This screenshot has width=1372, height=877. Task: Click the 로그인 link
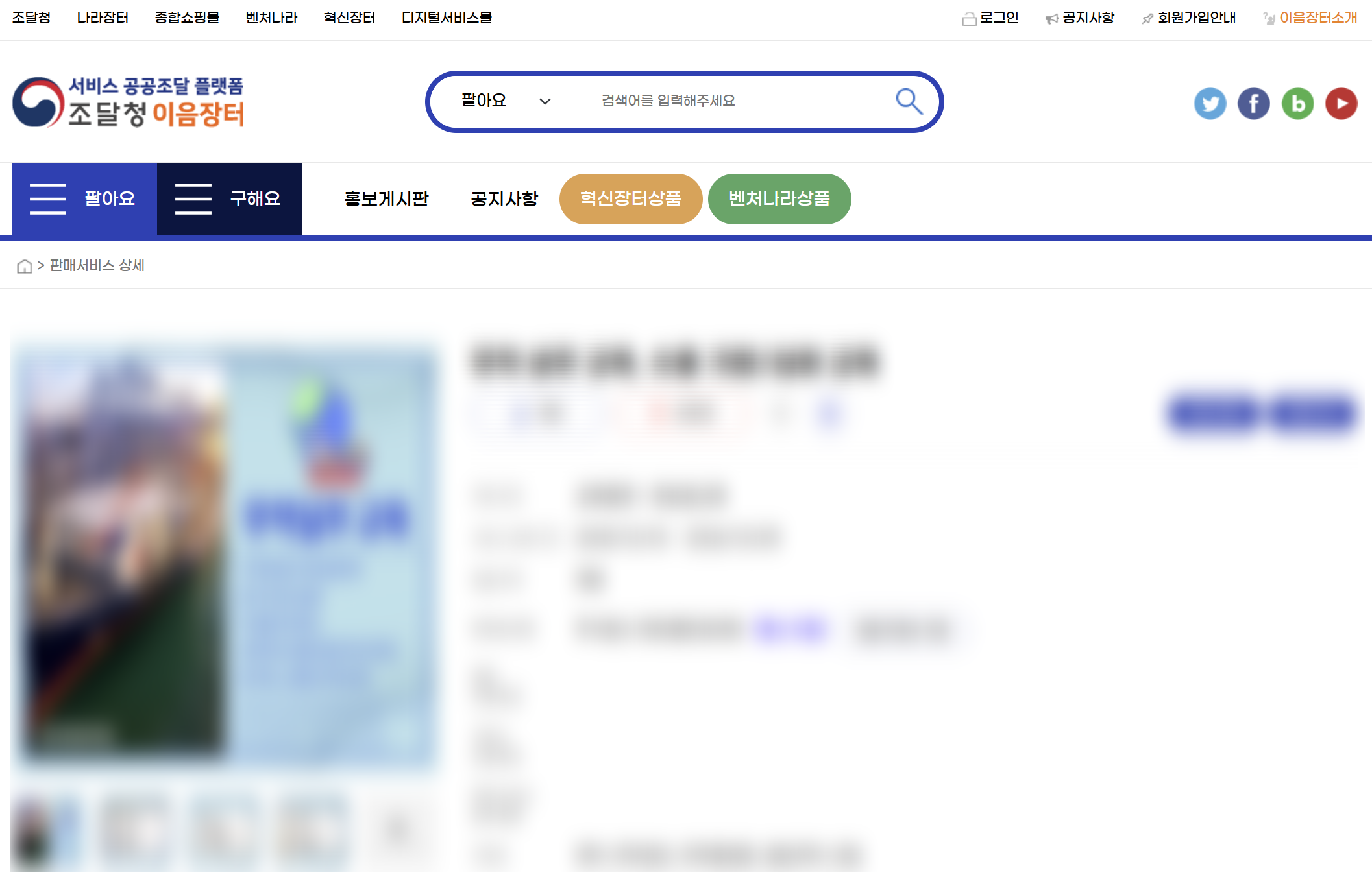(990, 18)
